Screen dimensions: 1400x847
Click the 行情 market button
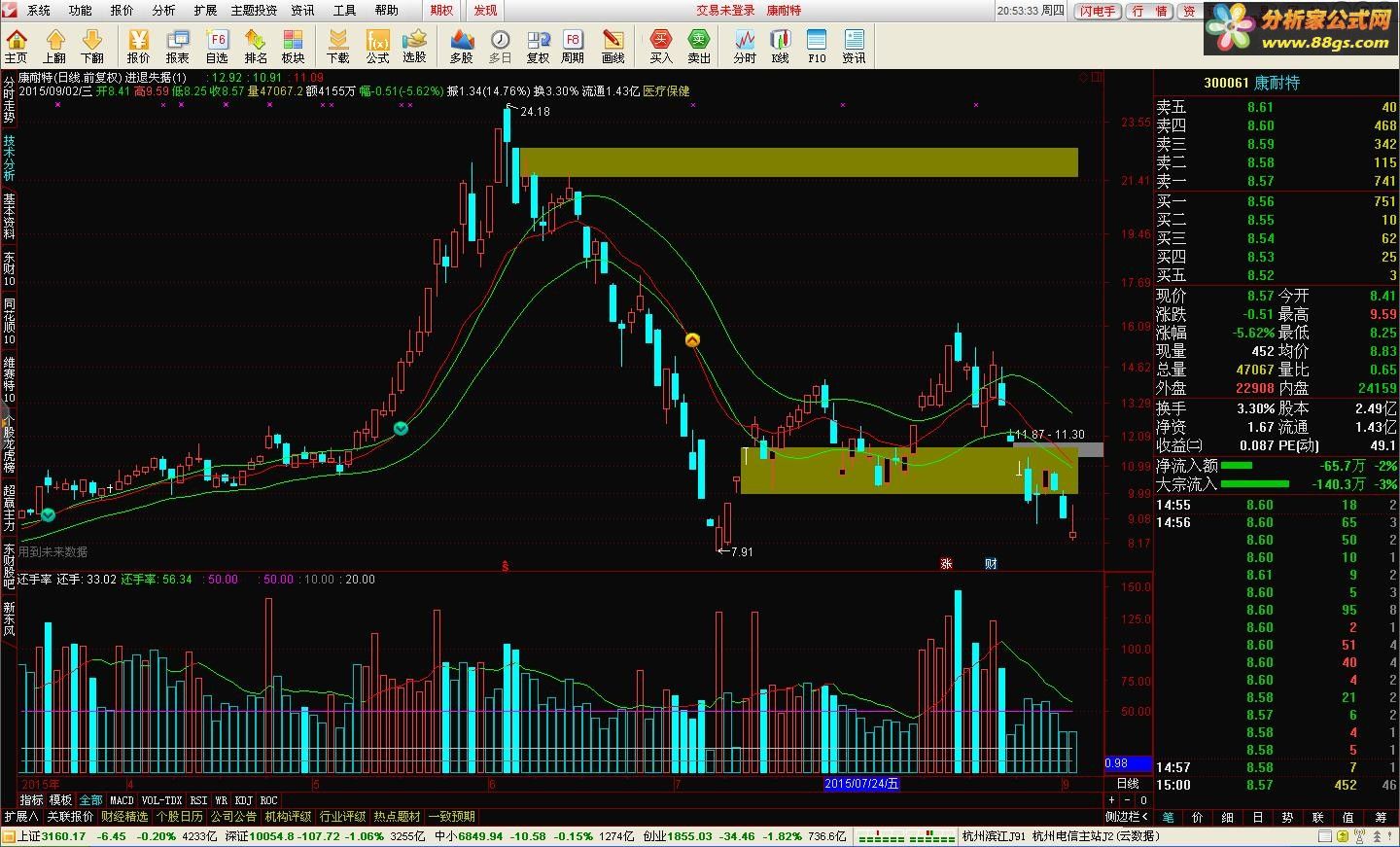pos(1149,11)
